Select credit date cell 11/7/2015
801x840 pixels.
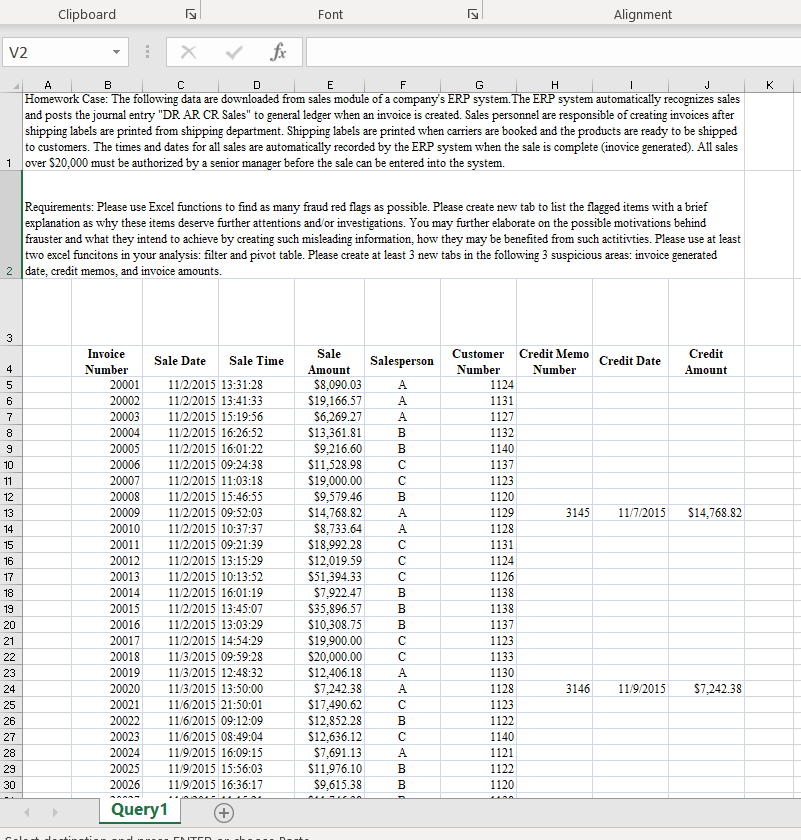(x=630, y=513)
